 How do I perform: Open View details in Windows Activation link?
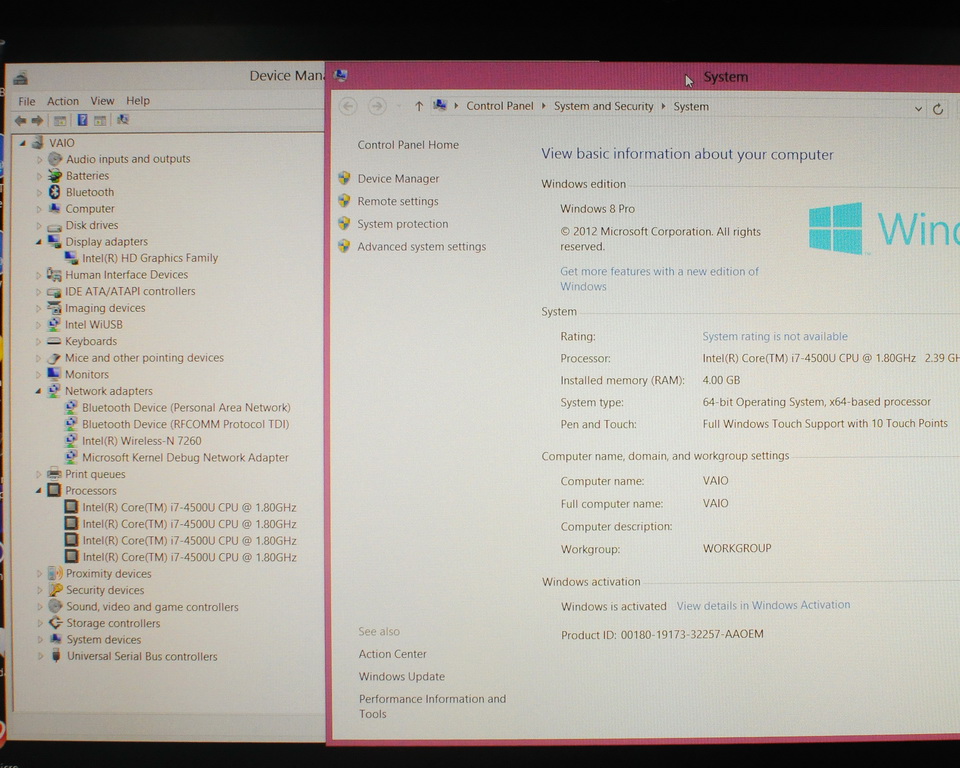pyautogui.click(x=763, y=605)
